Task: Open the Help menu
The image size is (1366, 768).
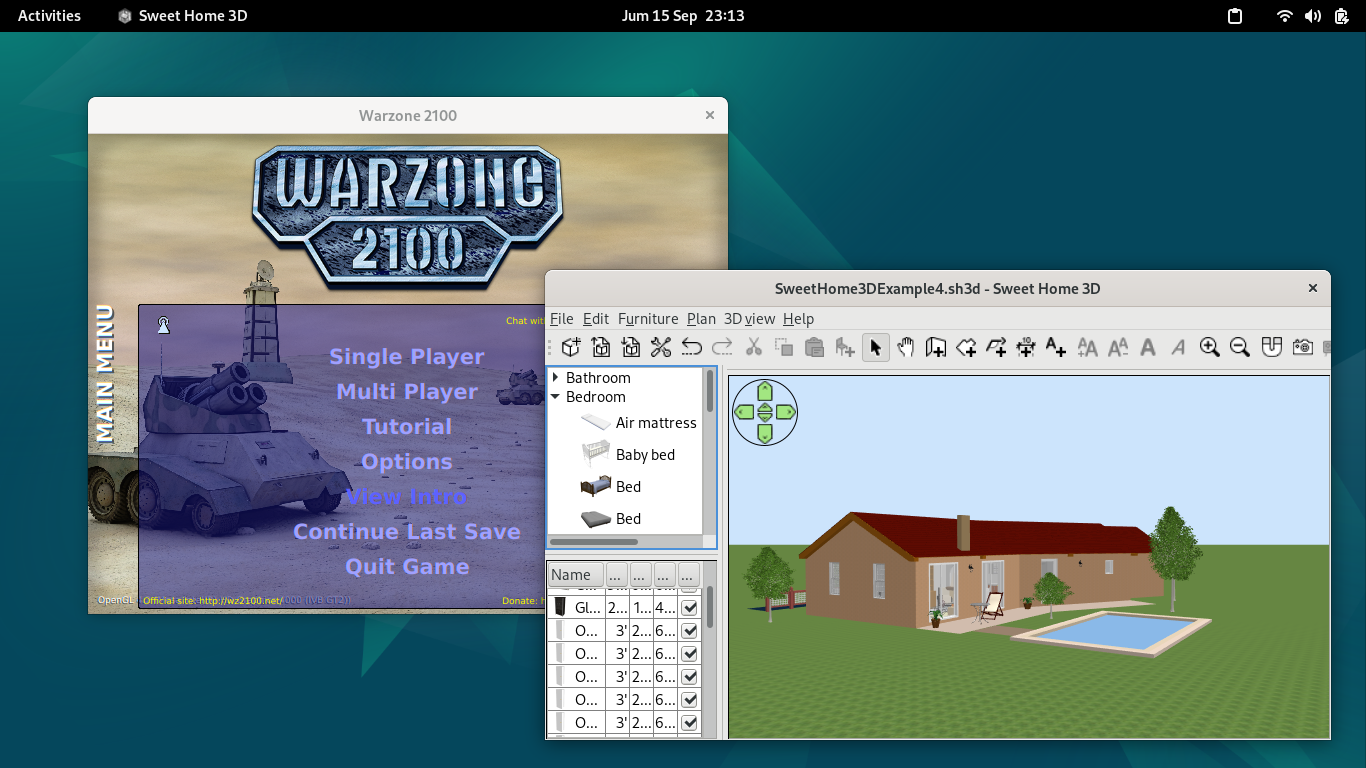Action: pos(798,319)
